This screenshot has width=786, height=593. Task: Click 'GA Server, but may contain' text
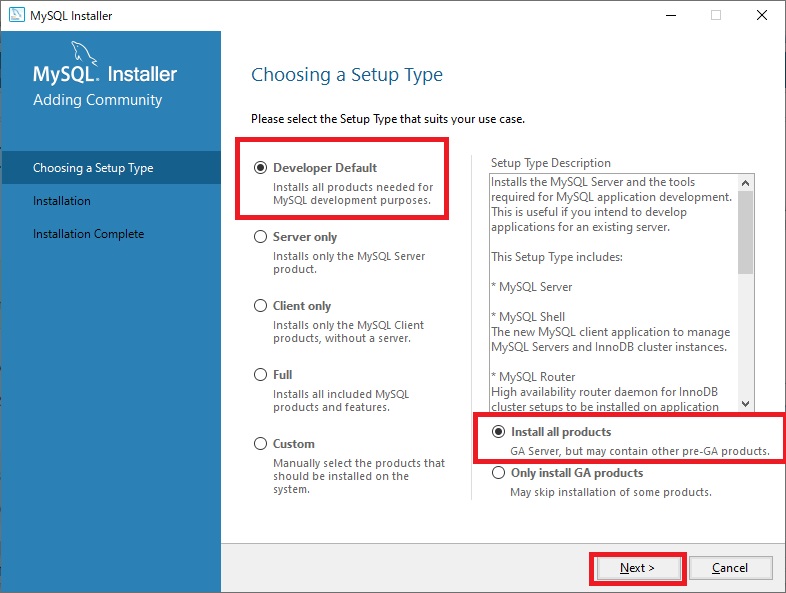640,451
